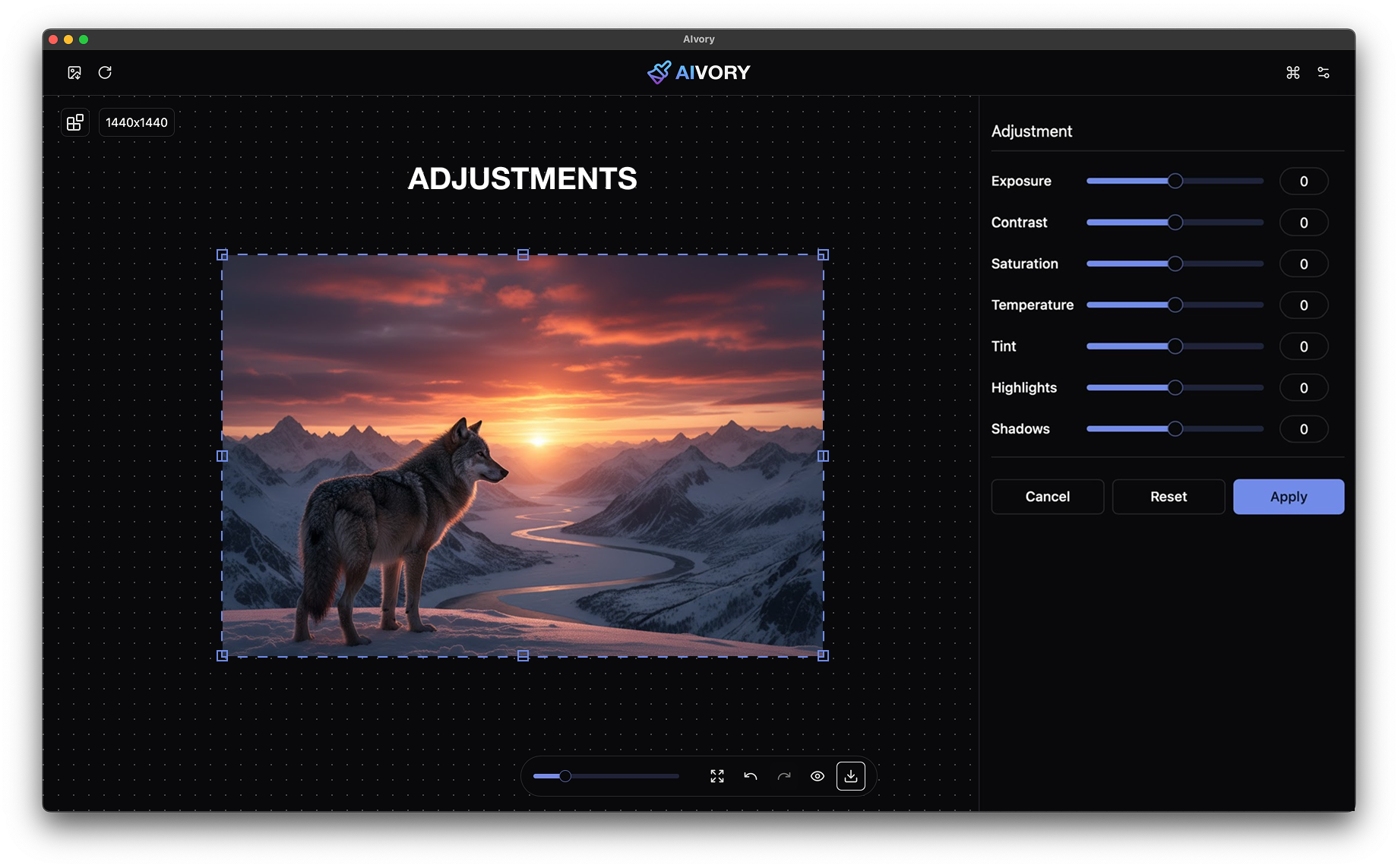Click the 1440x1440 resolution button

136,122
